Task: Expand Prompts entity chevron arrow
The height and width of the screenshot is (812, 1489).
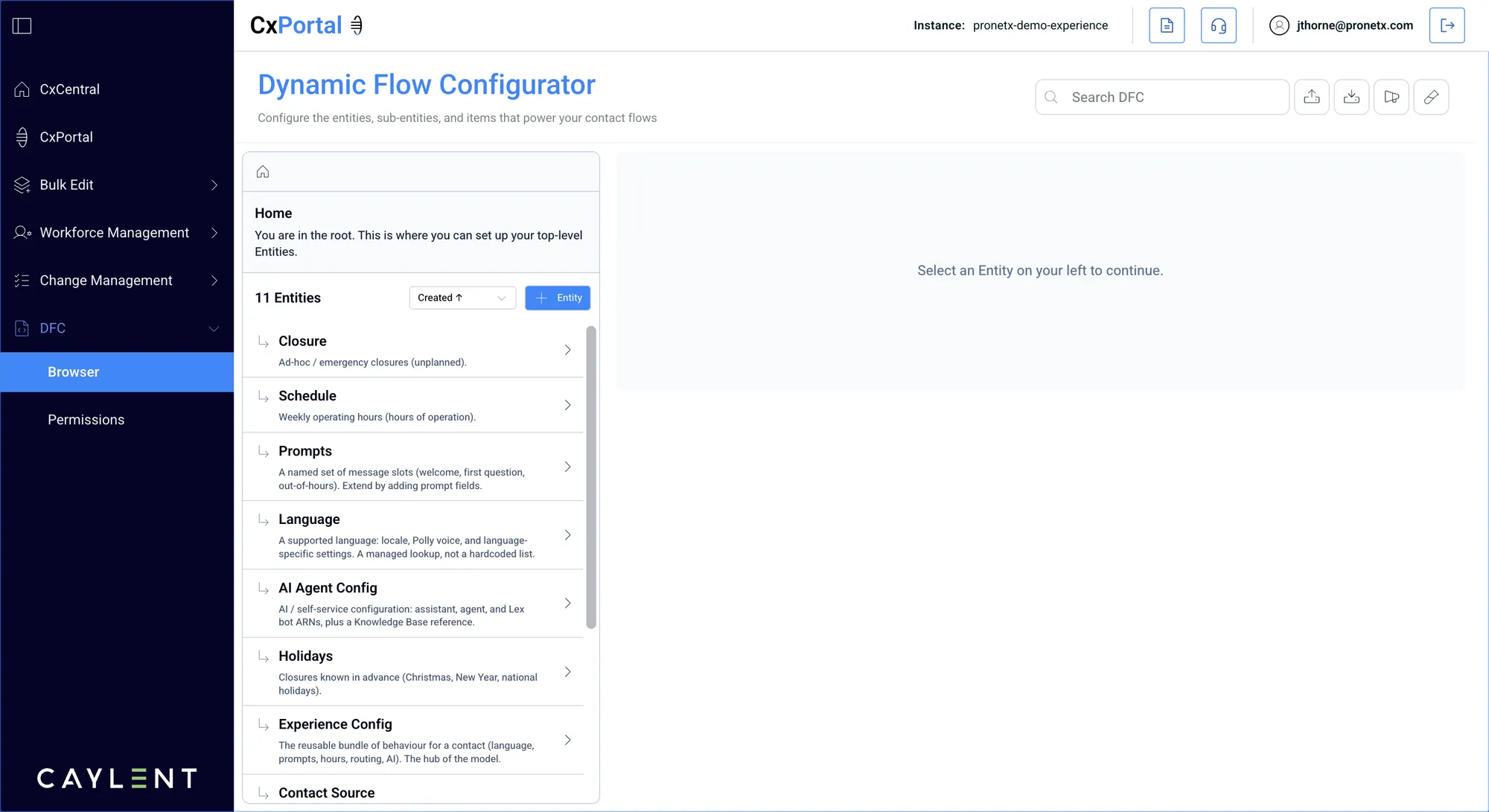Action: point(568,467)
